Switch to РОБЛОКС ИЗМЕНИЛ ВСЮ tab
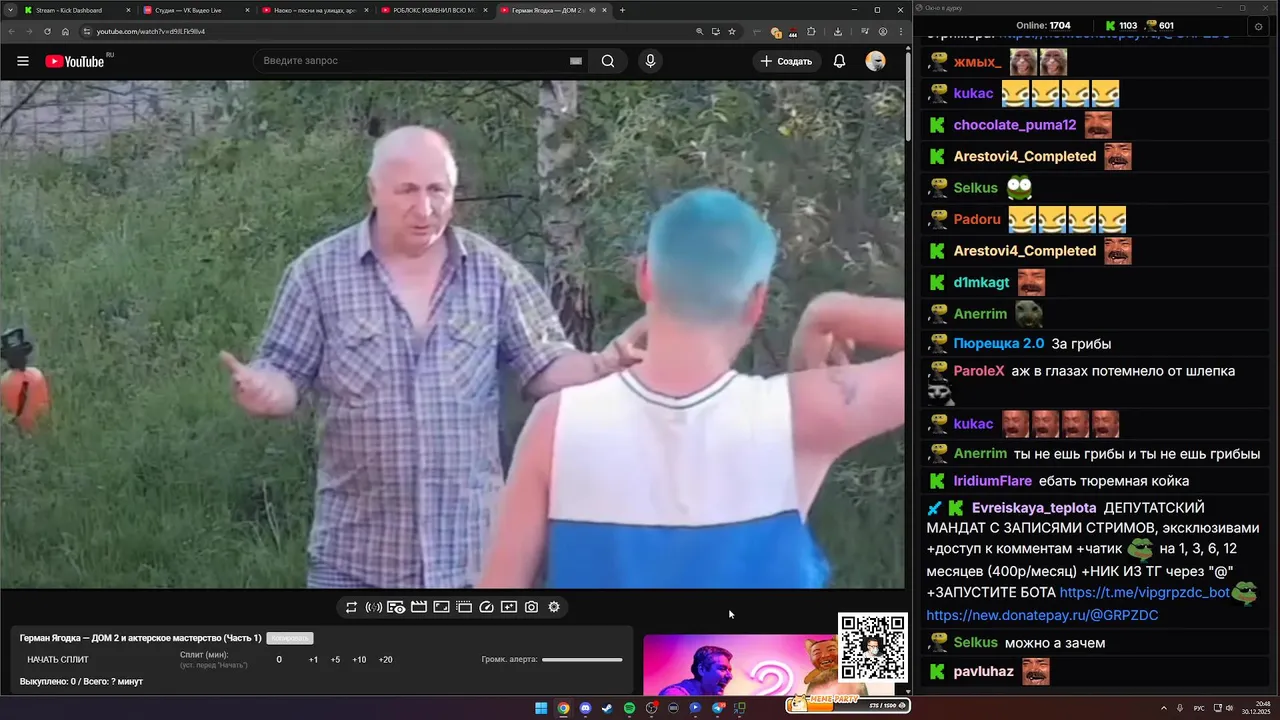This screenshot has width=1280, height=720. [x=433, y=10]
